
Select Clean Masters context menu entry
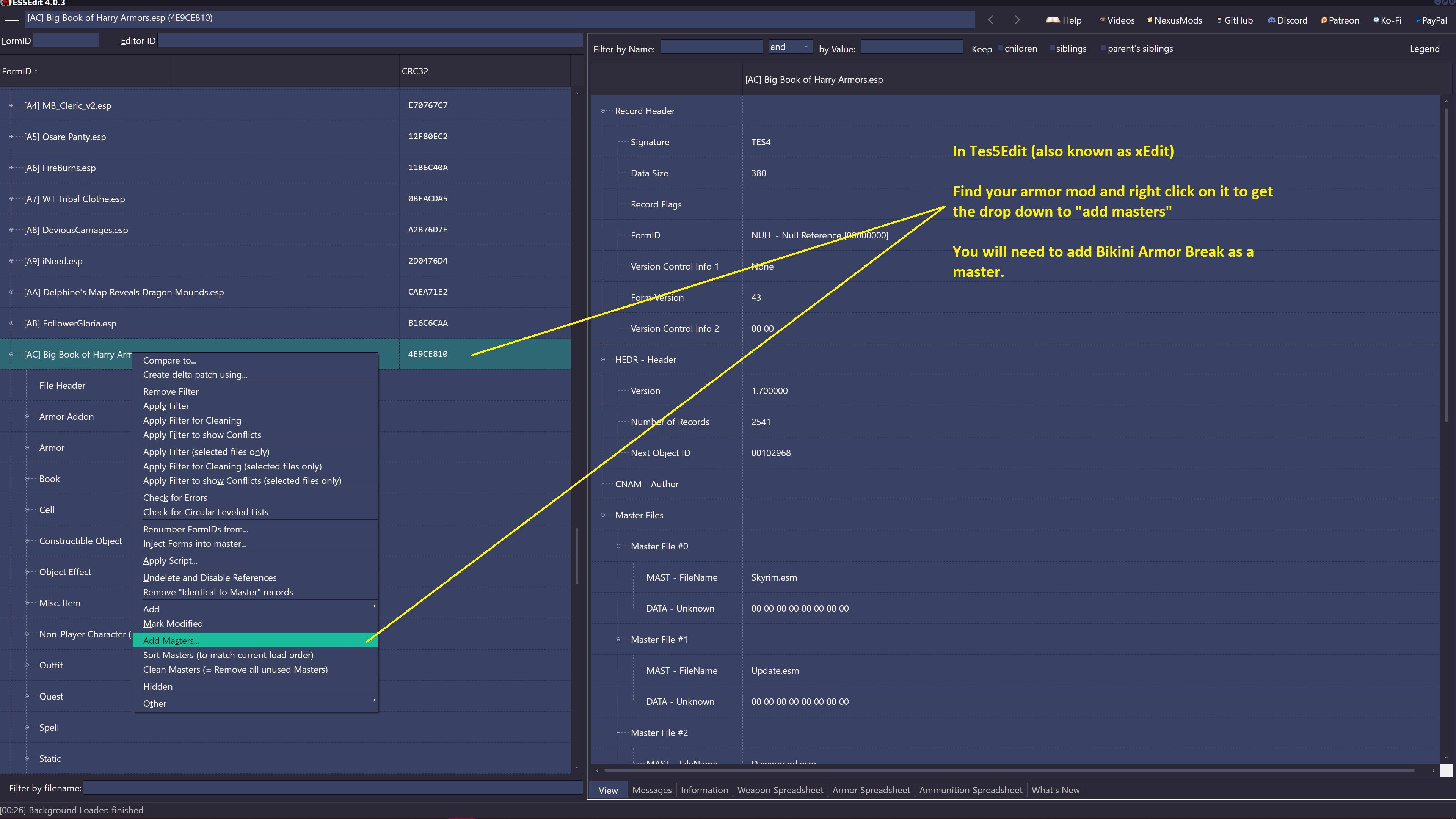point(235,669)
